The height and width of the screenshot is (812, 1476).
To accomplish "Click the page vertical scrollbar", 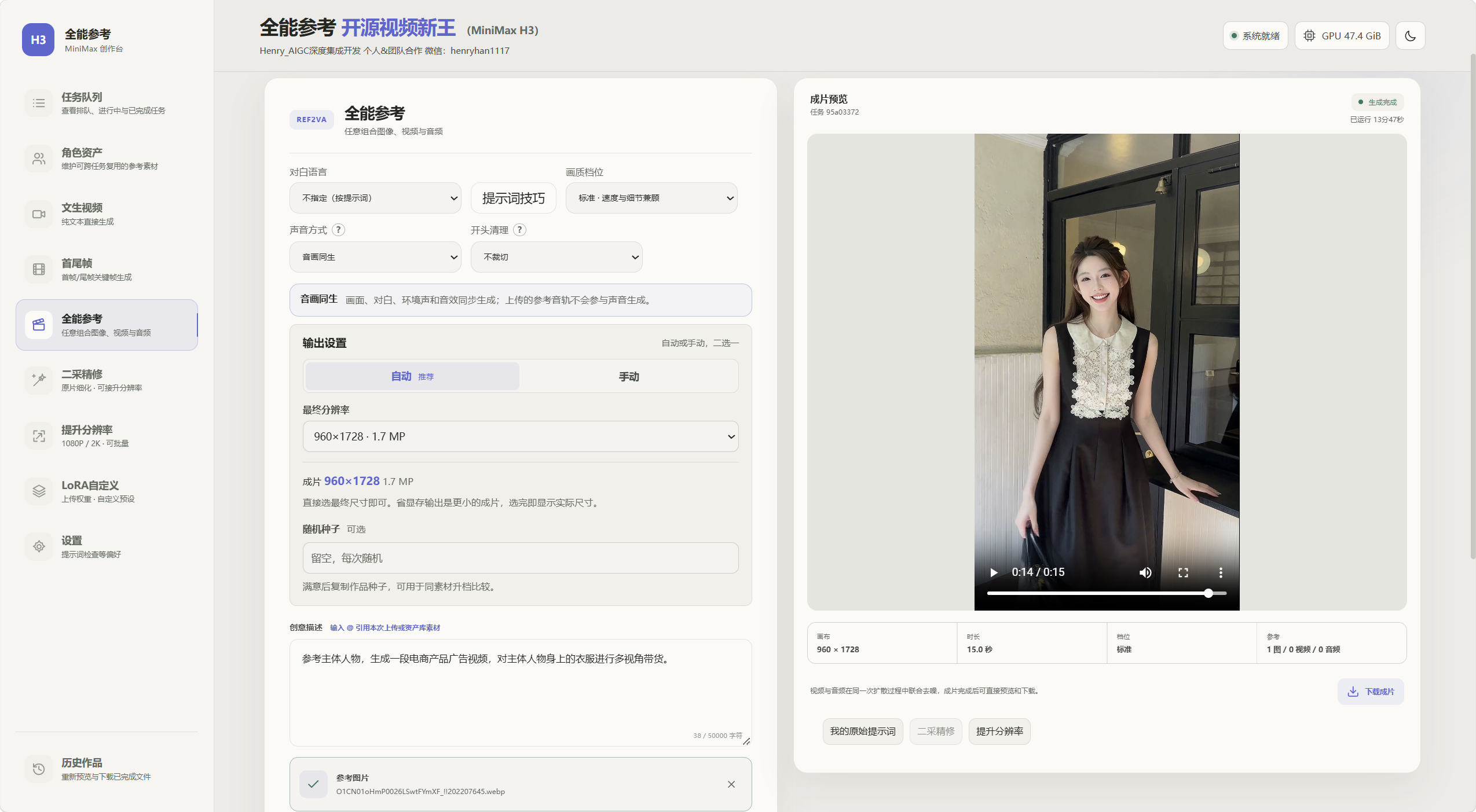I will click(1473, 307).
